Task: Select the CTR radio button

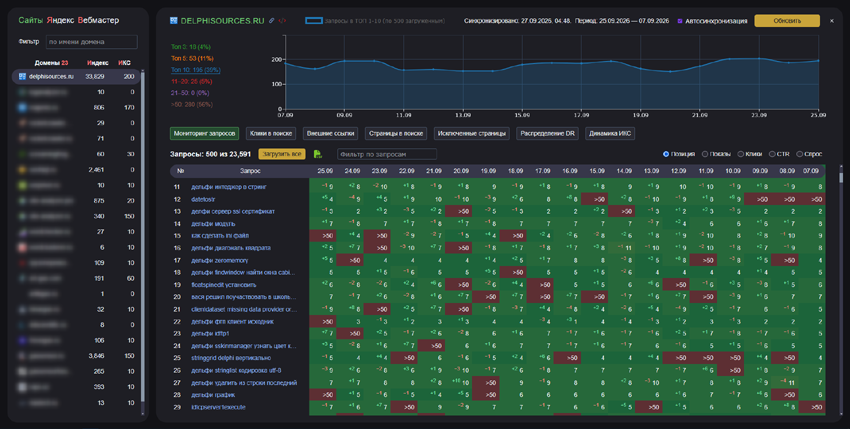Action: coord(772,154)
